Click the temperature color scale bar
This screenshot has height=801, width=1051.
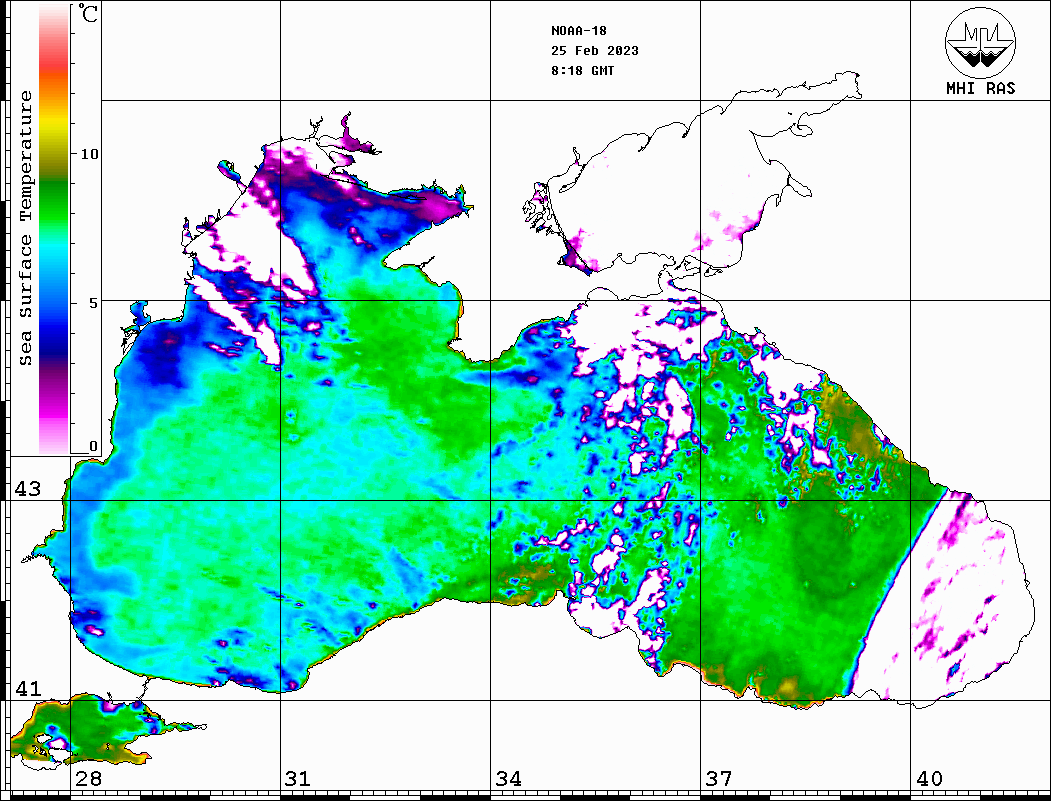[54, 229]
